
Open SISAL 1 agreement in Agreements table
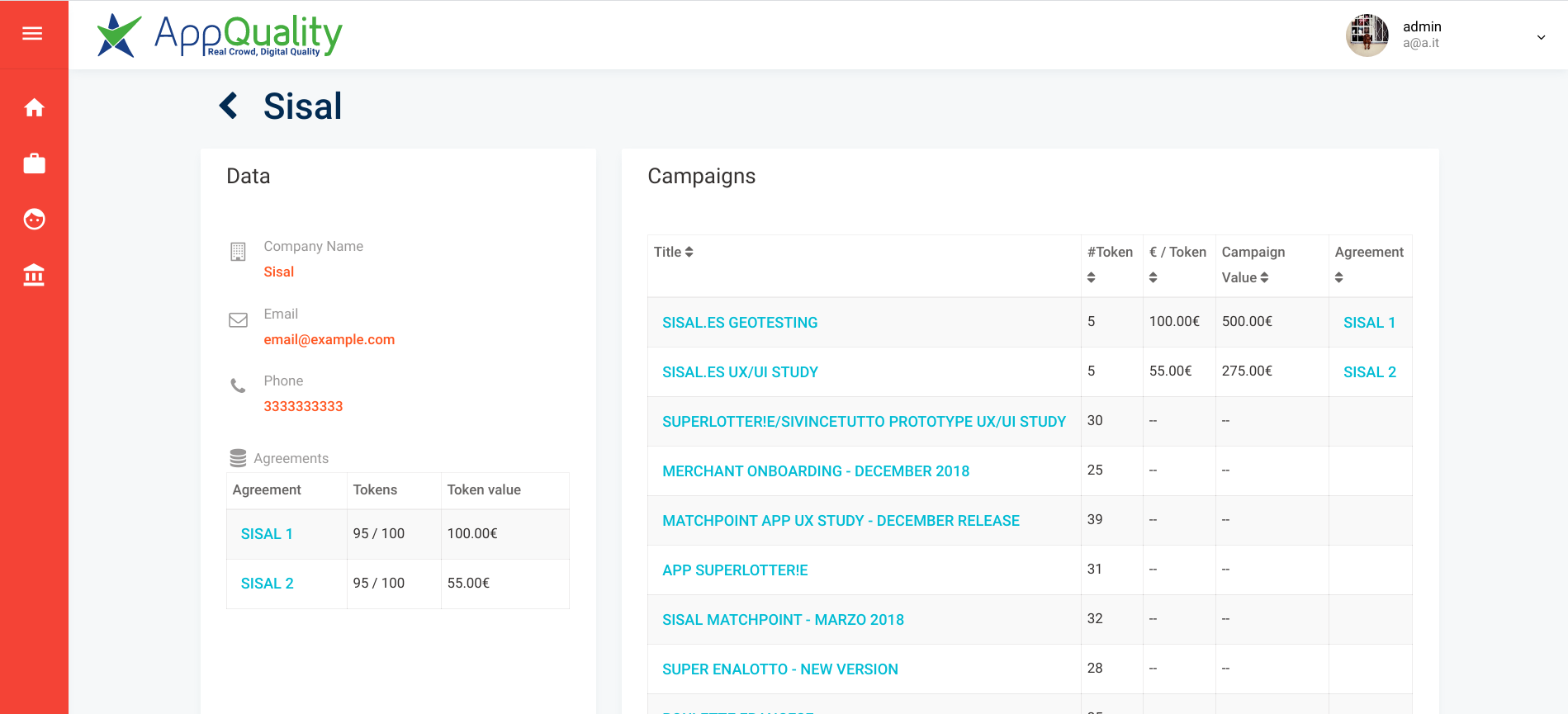267,534
